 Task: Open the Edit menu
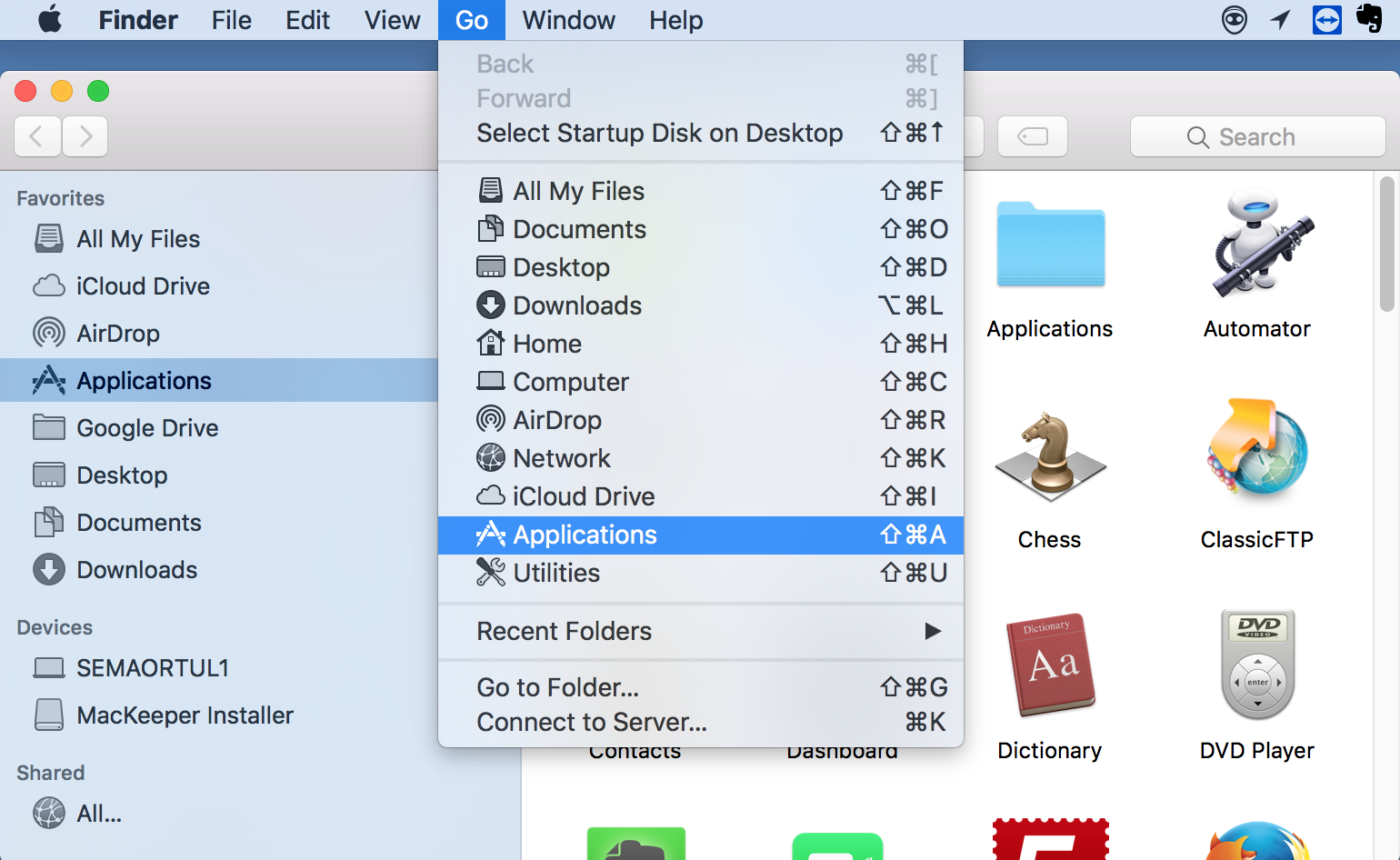tap(307, 20)
